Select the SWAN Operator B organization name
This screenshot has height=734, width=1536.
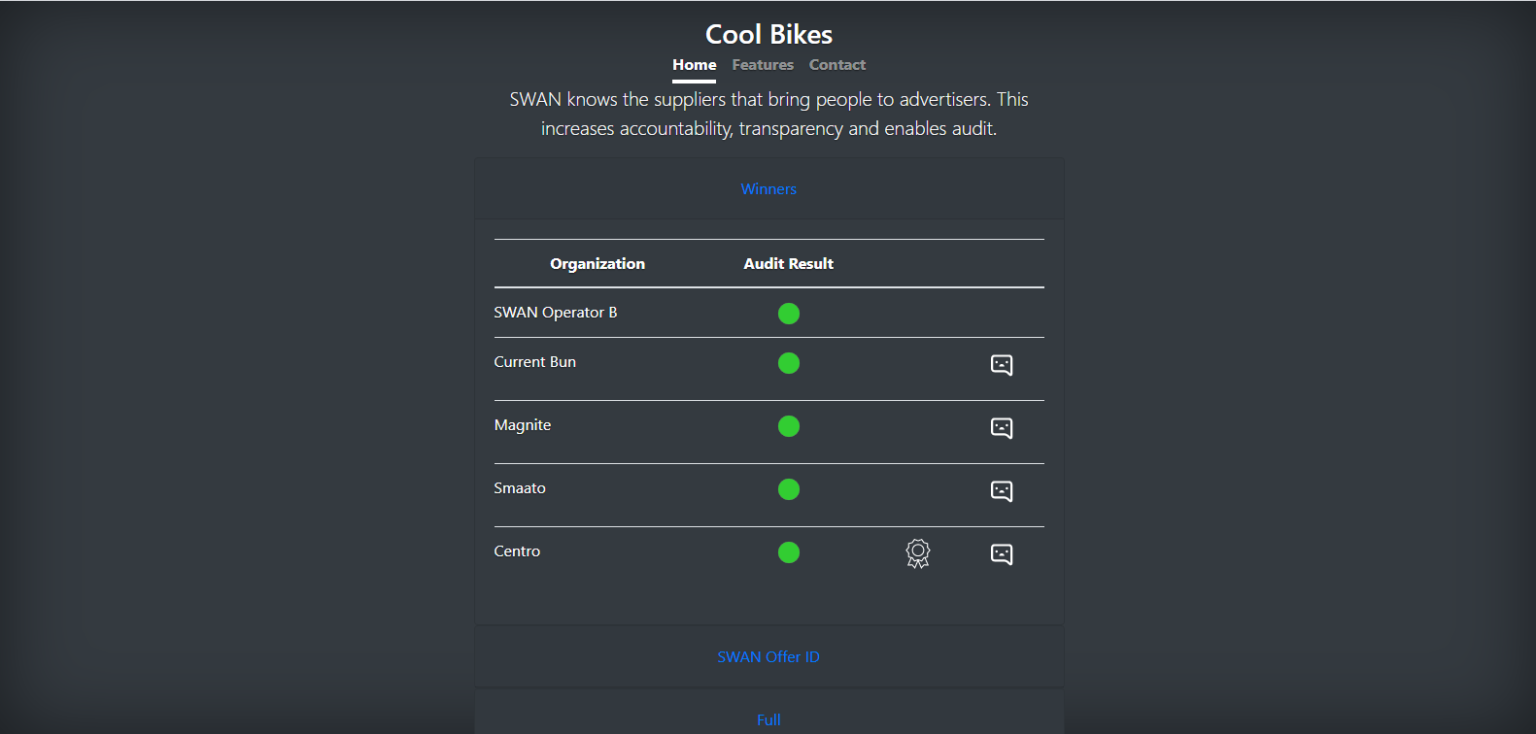click(x=556, y=312)
